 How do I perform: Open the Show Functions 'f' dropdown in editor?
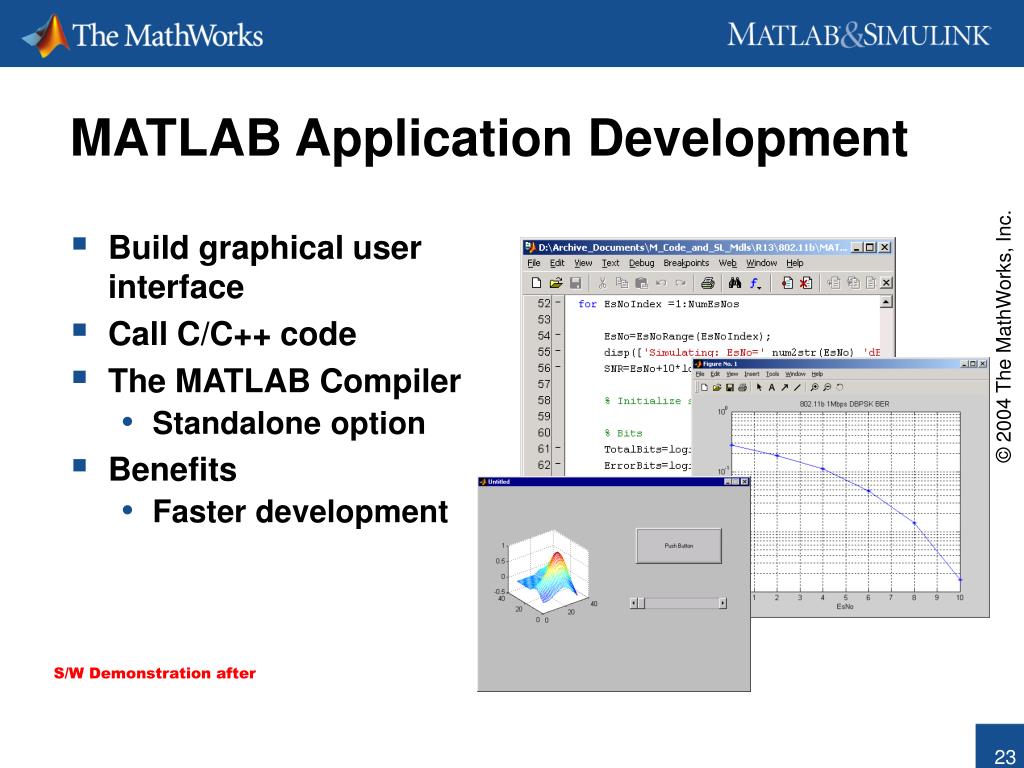(x=755, y=283)
